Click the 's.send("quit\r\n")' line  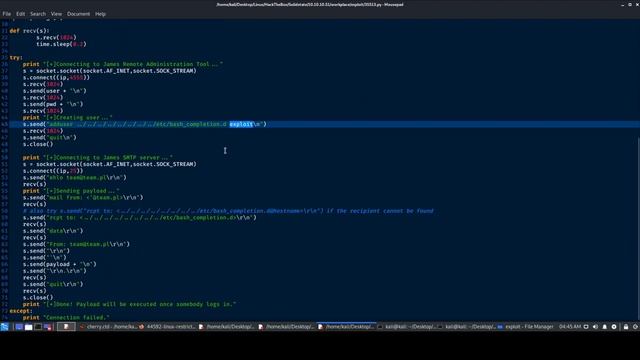click(53, 284)
